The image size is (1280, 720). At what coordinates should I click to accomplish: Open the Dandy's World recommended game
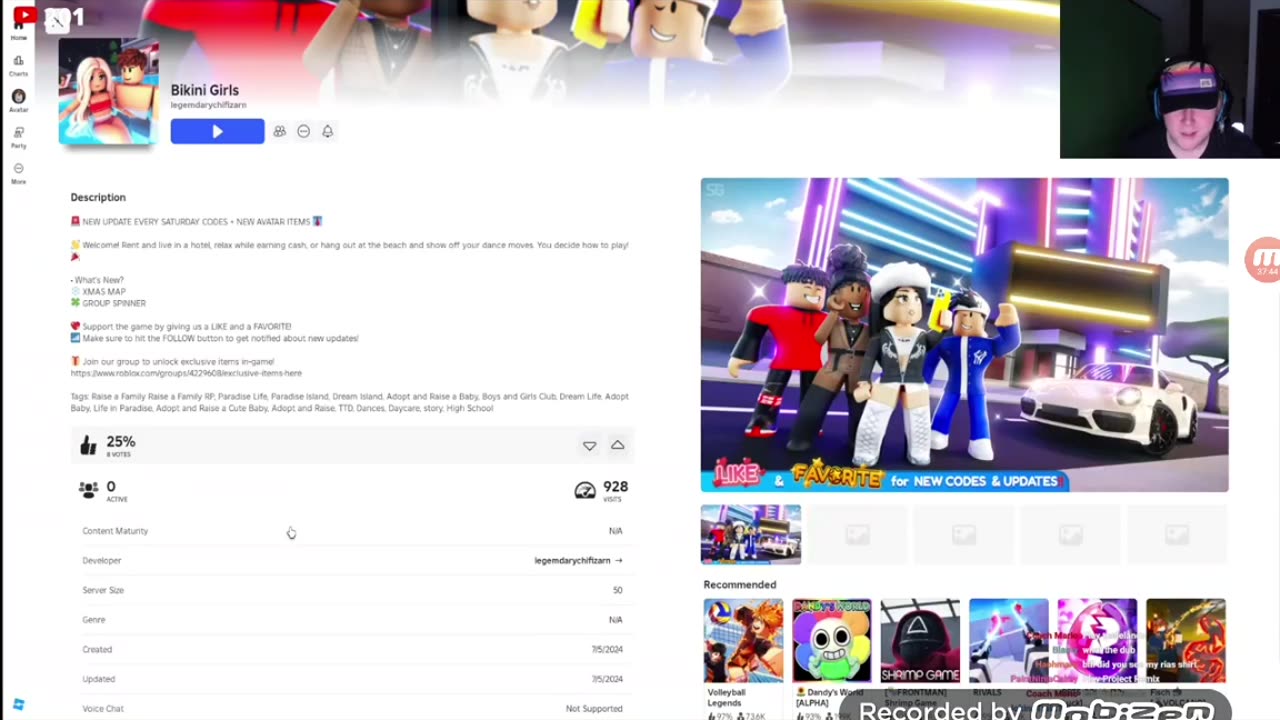[832, 640]
